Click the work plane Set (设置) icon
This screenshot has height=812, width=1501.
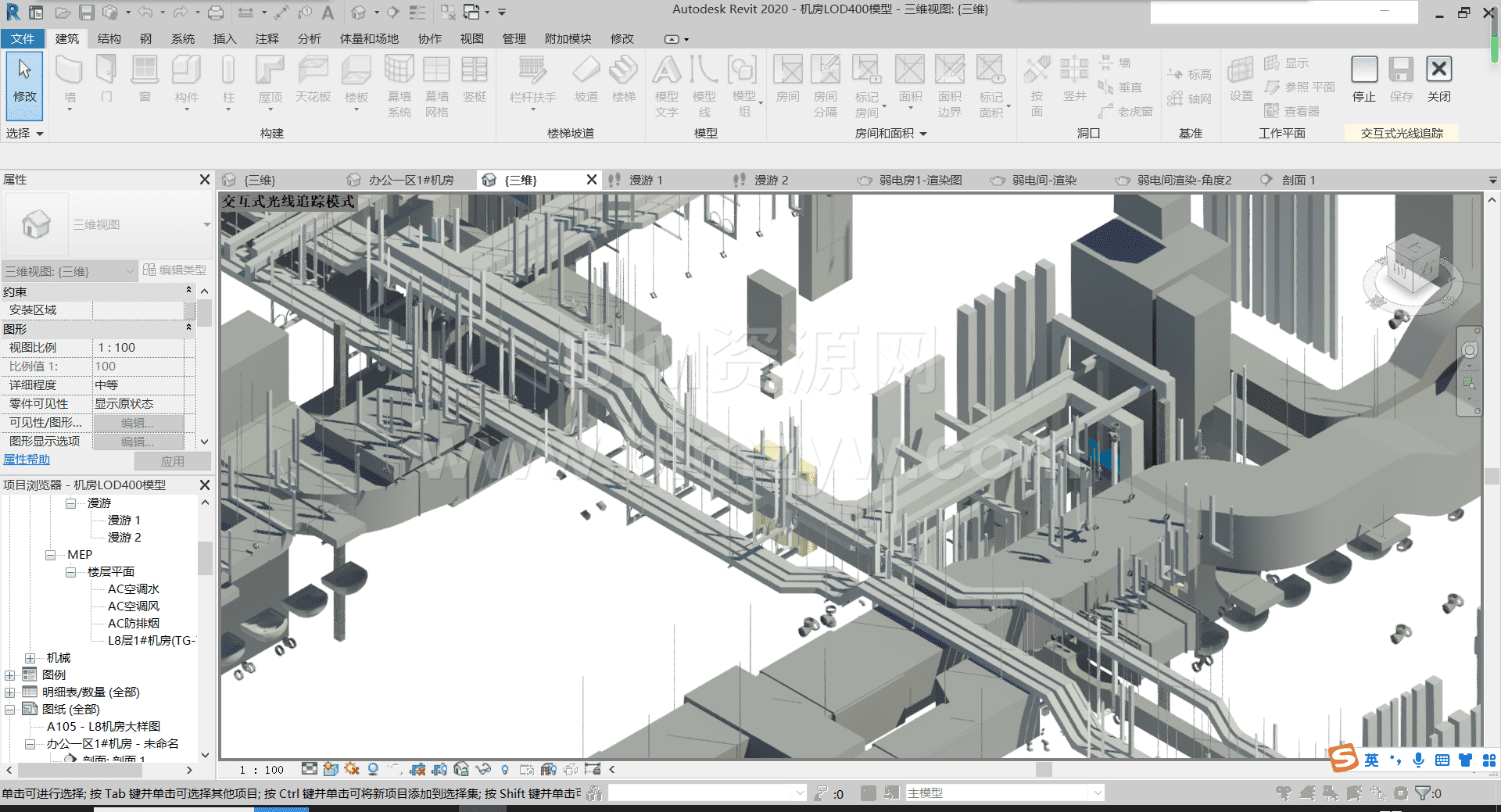click(x=1241, y=79)
